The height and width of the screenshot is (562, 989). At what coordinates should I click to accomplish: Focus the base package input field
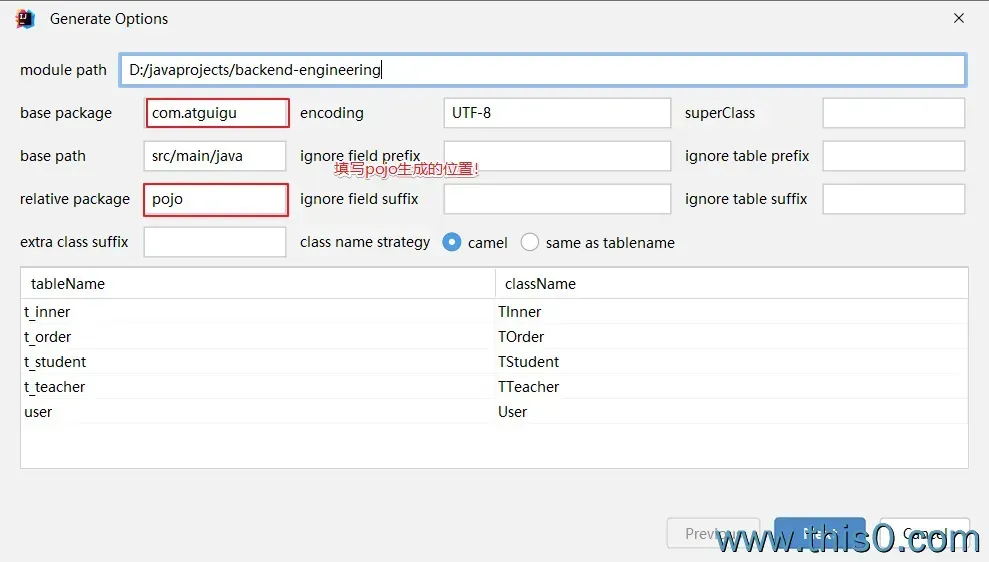(x=217, y=113)
